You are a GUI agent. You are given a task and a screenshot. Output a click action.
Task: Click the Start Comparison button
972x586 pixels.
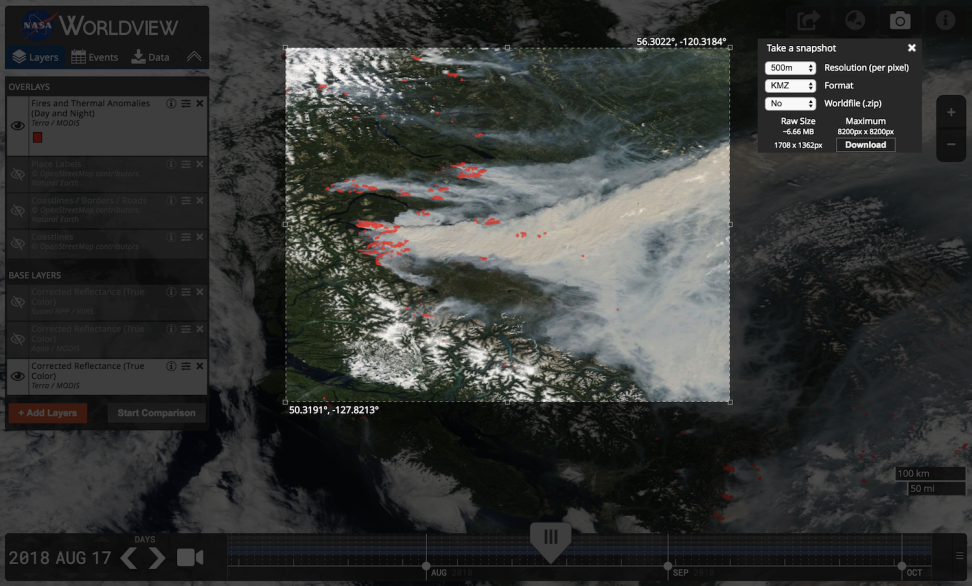click(x=156, y=413)
